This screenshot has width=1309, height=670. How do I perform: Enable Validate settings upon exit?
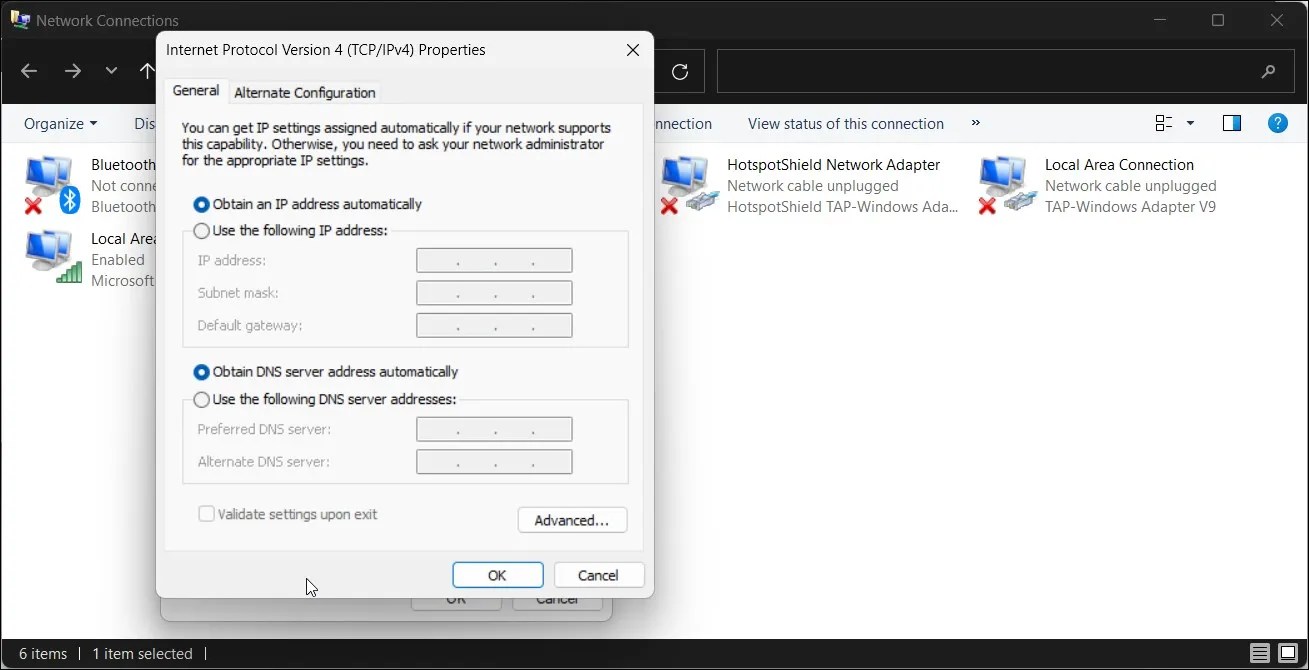[x=206, y=513]
